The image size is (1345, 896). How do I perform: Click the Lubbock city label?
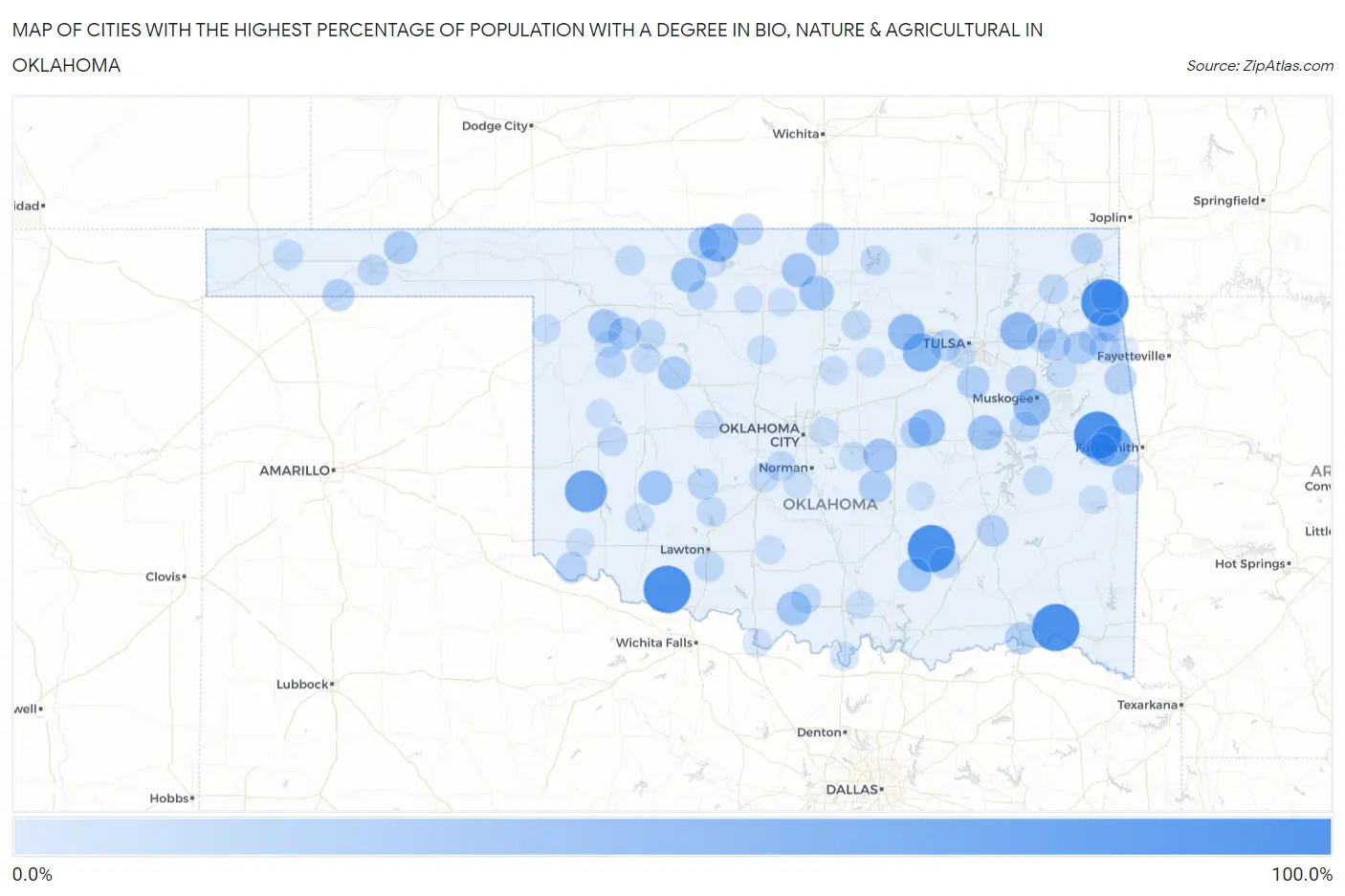point(302,685)
